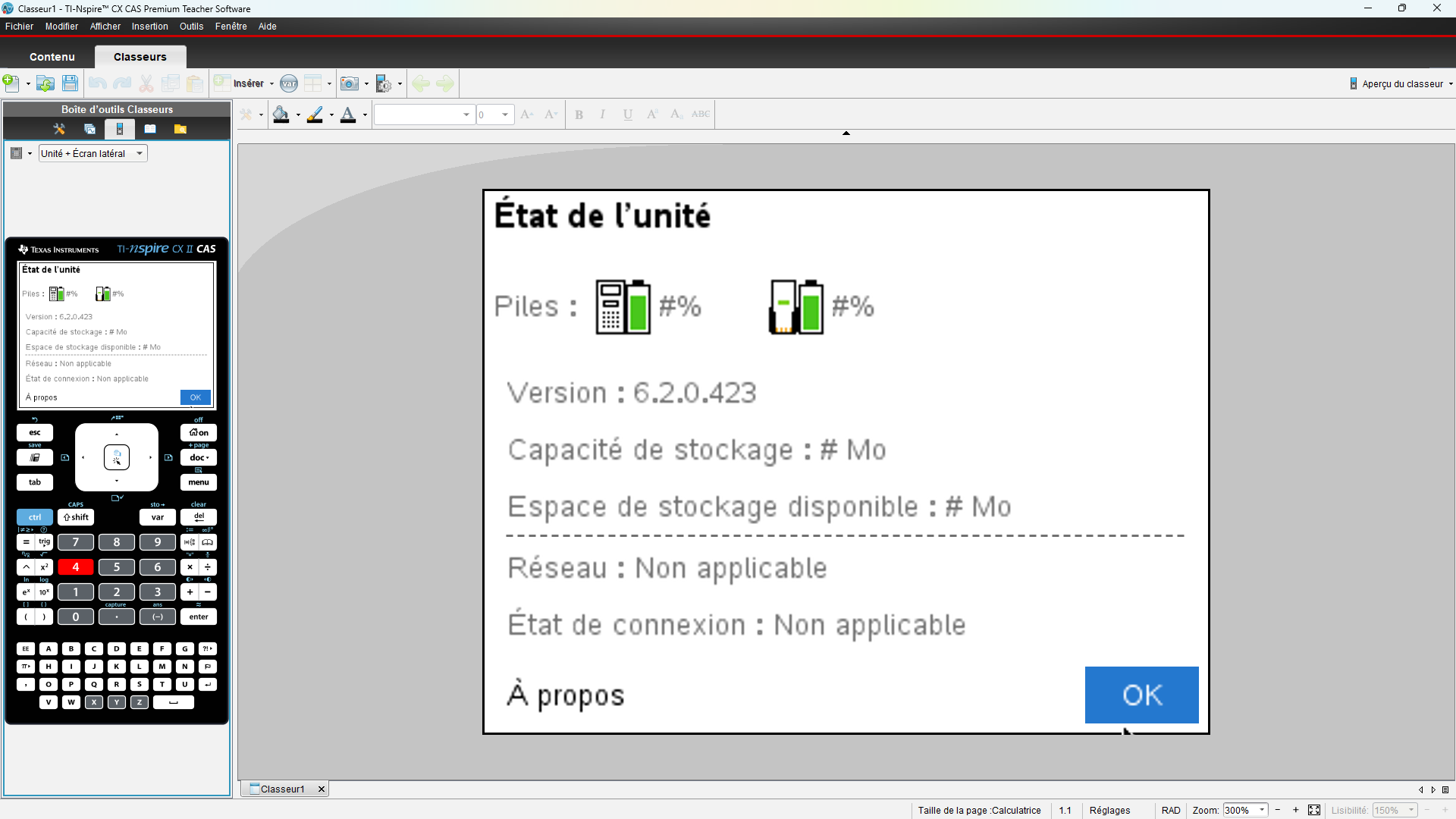
Task: Click the del backspace key on emulator
Action: [199, 517]
